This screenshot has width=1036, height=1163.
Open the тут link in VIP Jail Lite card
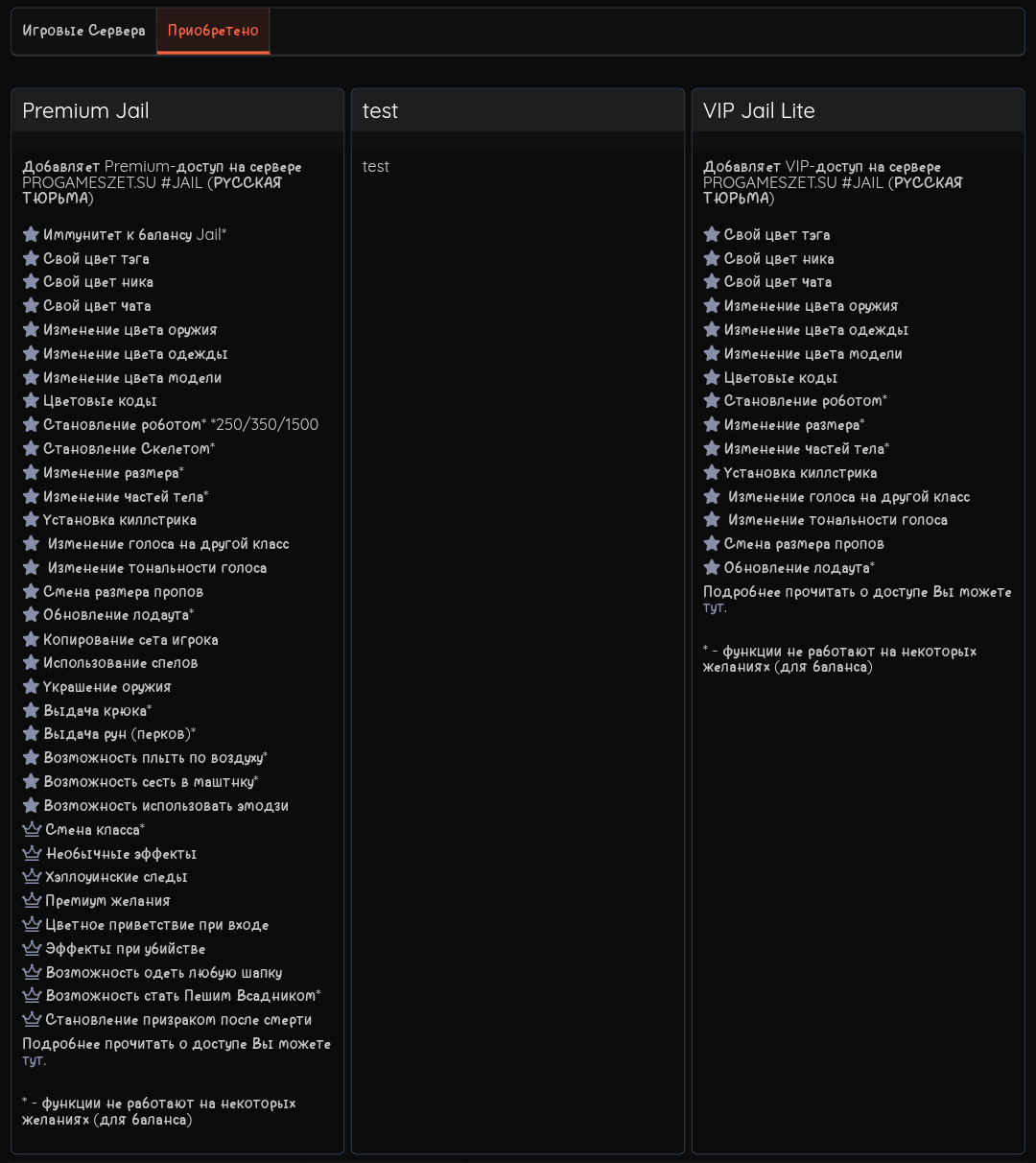pyautogui.click(x=714, y=607)
